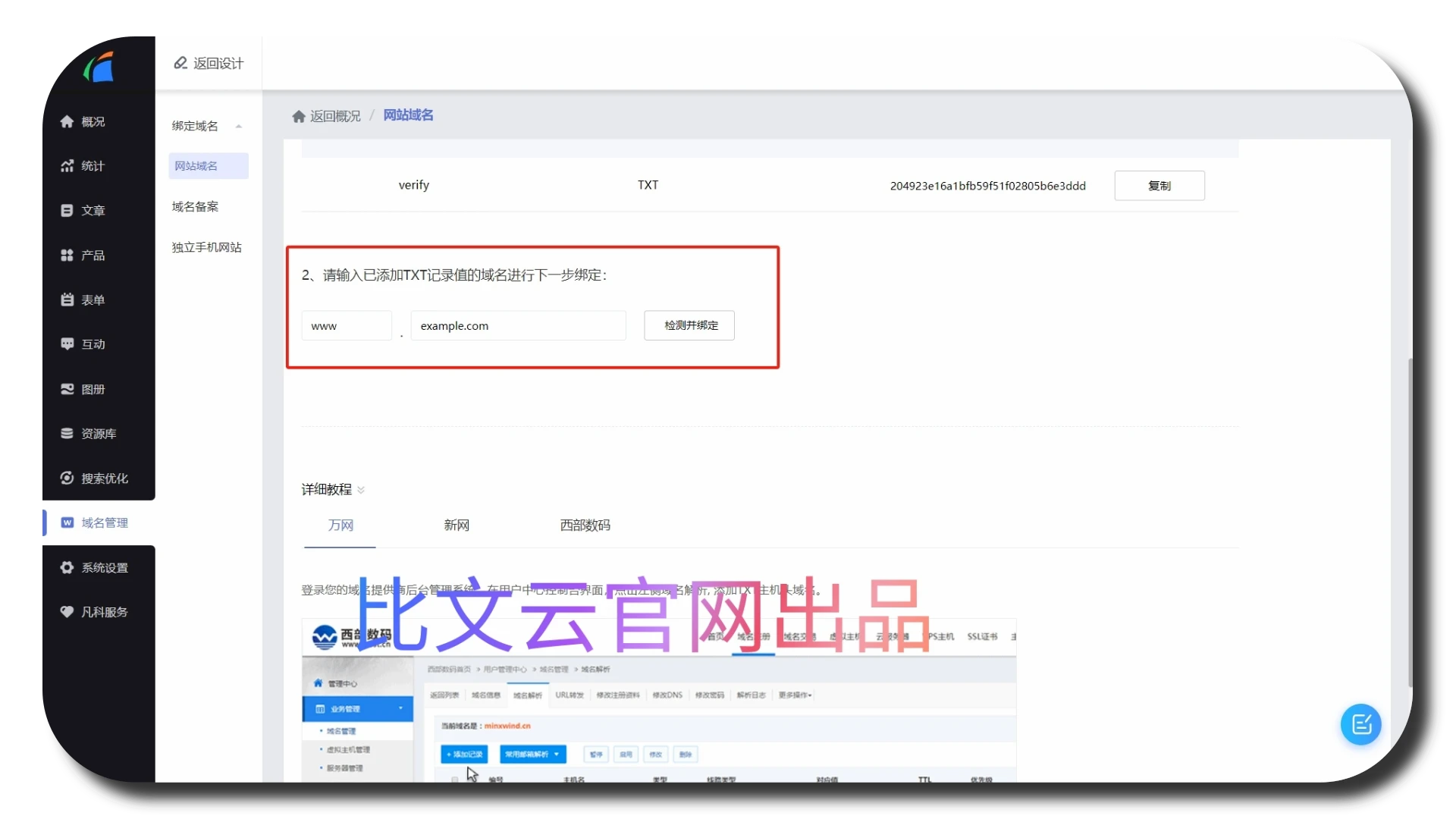
Task: Switch to the 新网 tutorial tab
Action: click(457, 526)
